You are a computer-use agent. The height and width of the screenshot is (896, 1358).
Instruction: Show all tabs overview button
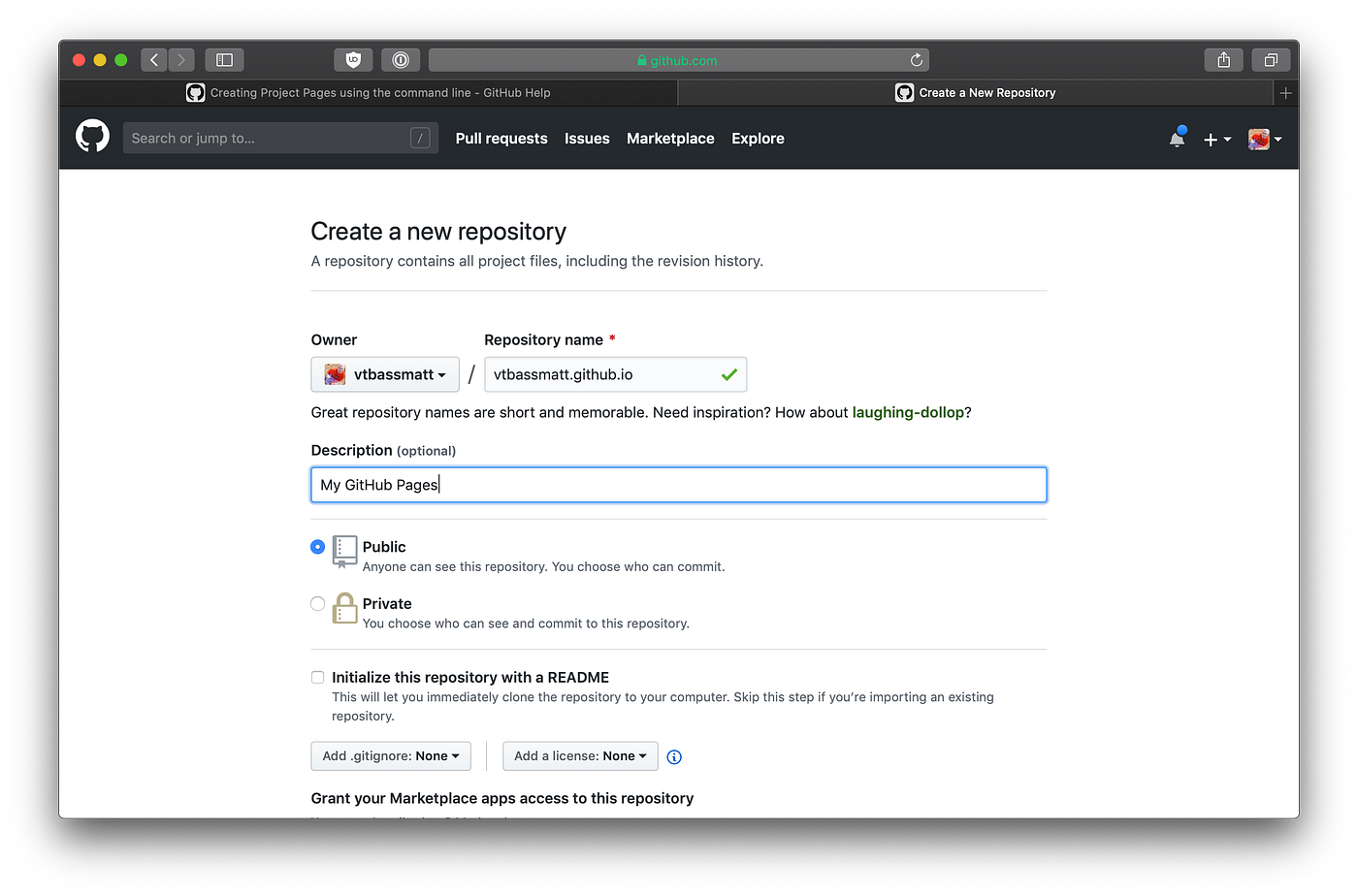tap(1271, 60)
